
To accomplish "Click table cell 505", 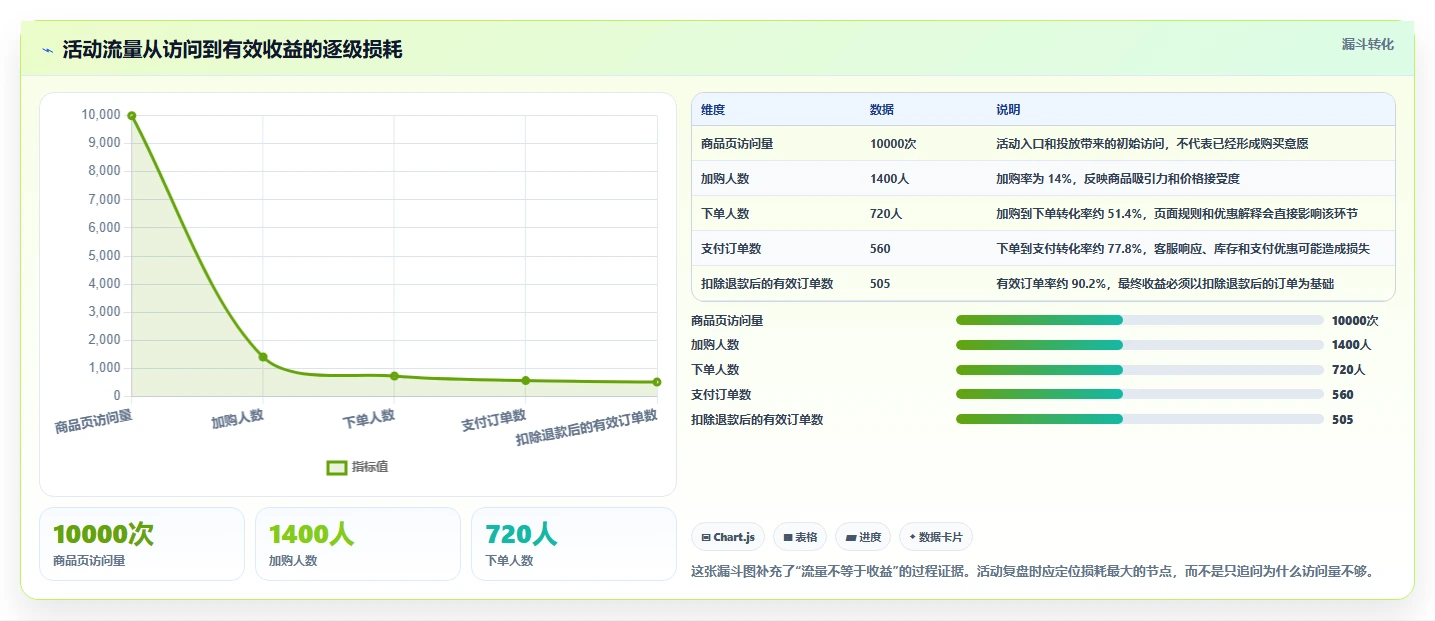I will coord(880,284).
